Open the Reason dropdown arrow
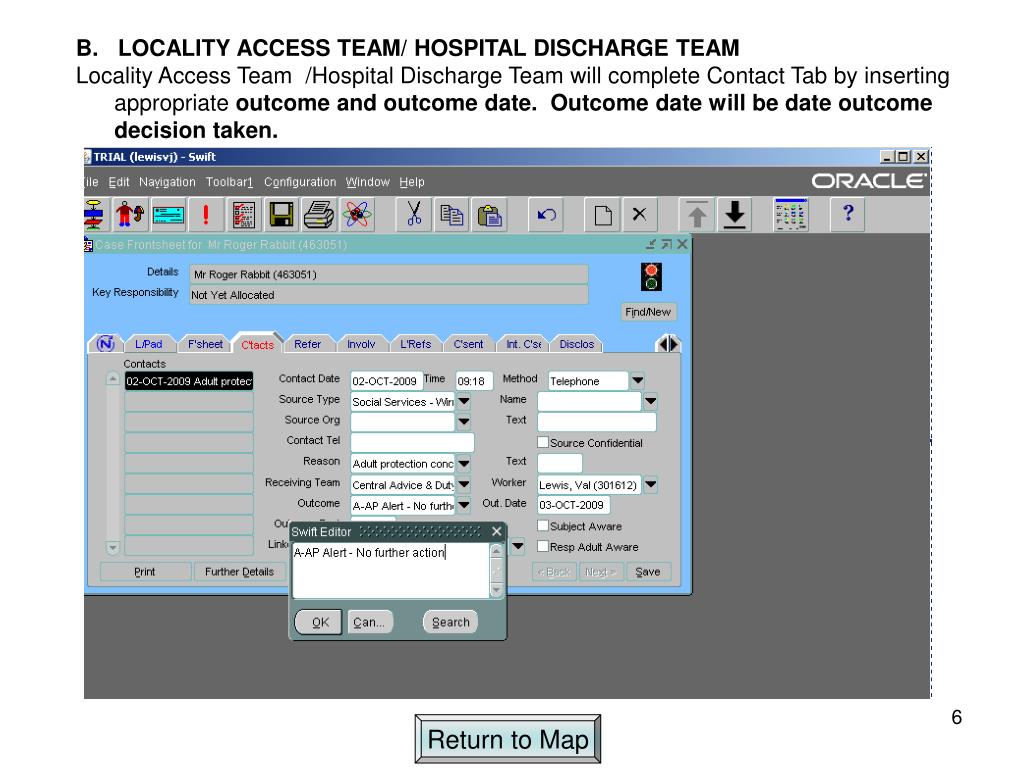Screen dimensions: 1024x768 pyautogui.click(x=464, y=464)
